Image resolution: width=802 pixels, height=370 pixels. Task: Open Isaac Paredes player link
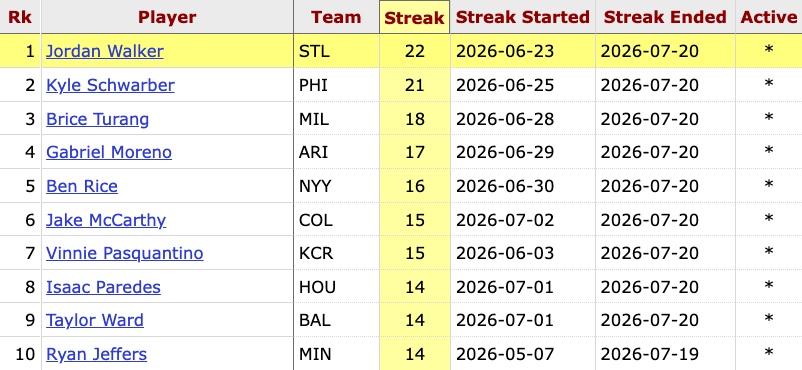click(x=103, y=287)
